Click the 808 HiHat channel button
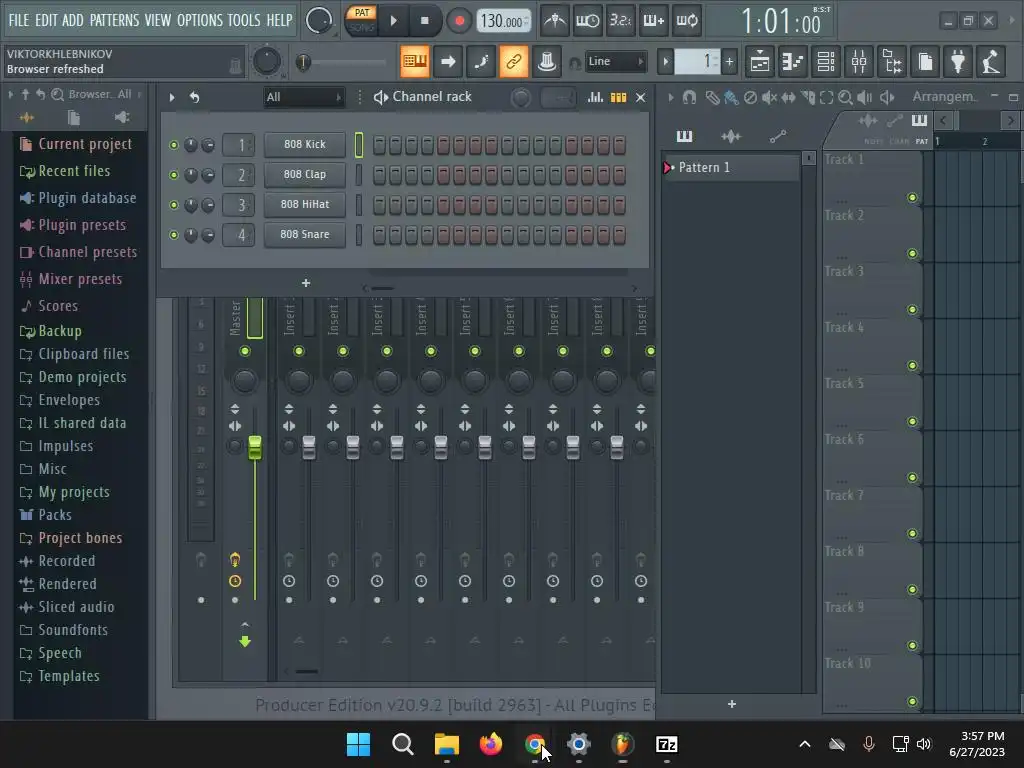This screenshot has height=768, width=1024. click(305, 204)
